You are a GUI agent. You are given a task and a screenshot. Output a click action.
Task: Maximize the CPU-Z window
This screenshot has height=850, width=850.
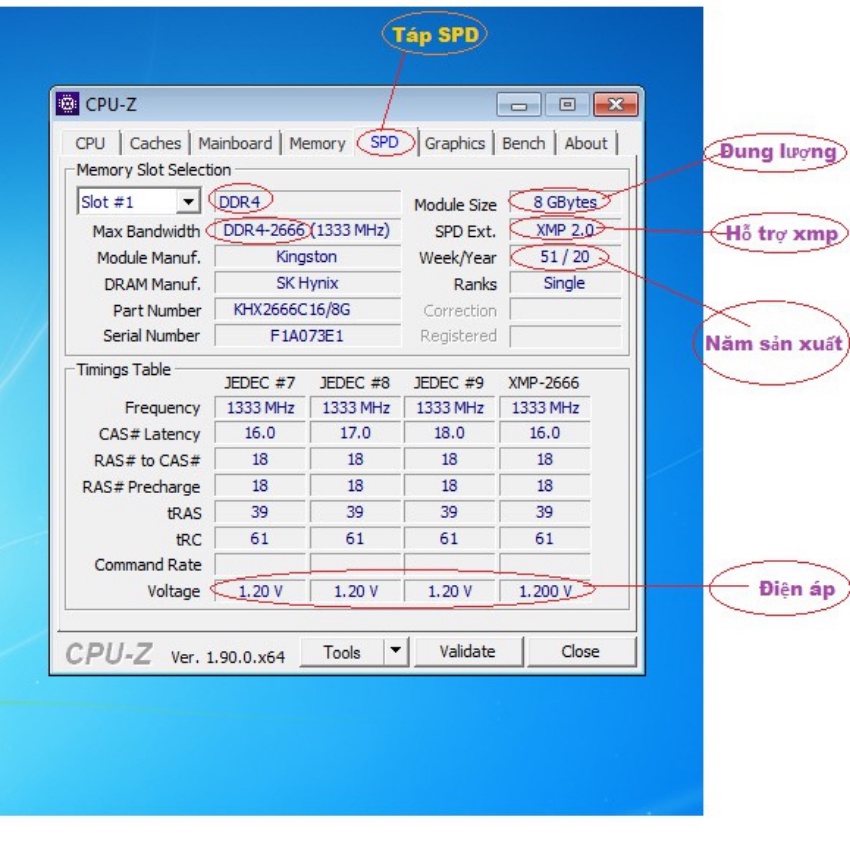567,105
